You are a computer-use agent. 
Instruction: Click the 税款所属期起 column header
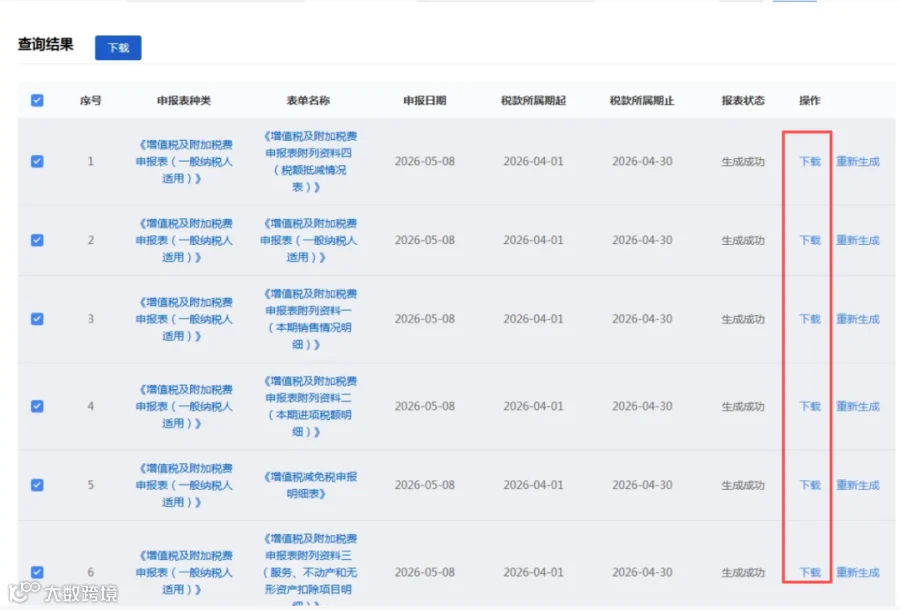click(533, 100)
